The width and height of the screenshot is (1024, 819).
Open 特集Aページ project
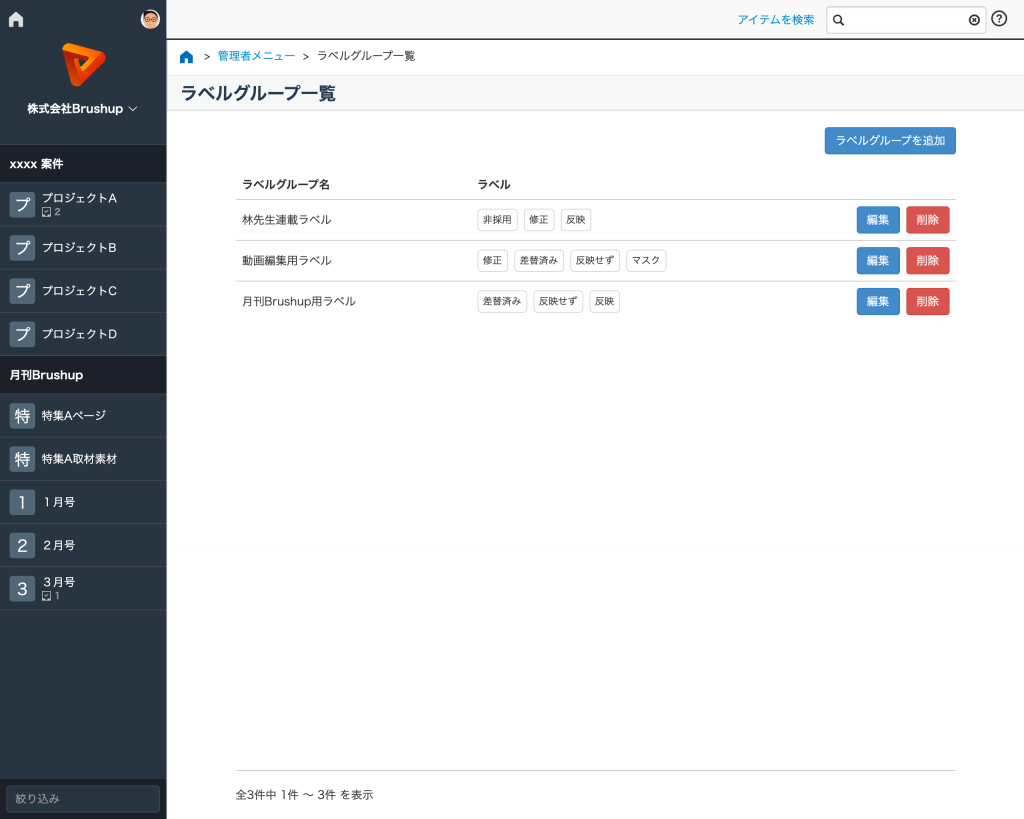click(x=83, y=415)
